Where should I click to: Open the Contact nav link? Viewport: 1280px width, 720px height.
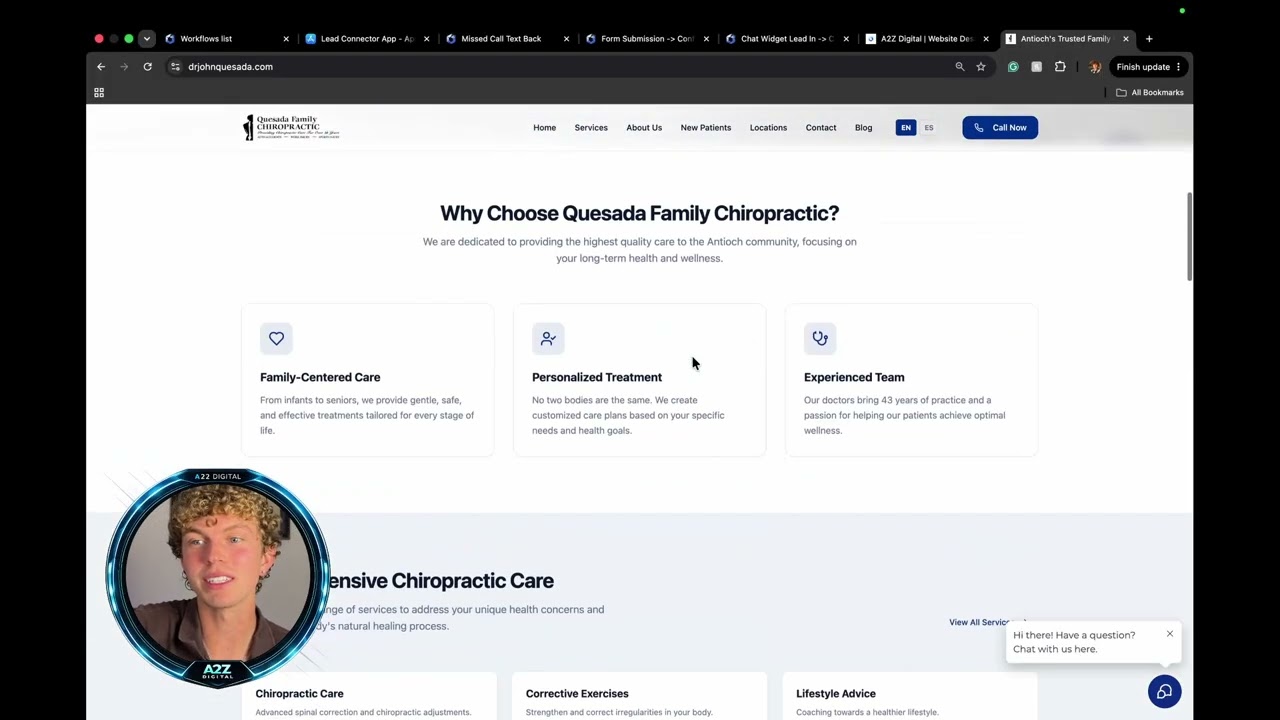[x=821, y=128]
